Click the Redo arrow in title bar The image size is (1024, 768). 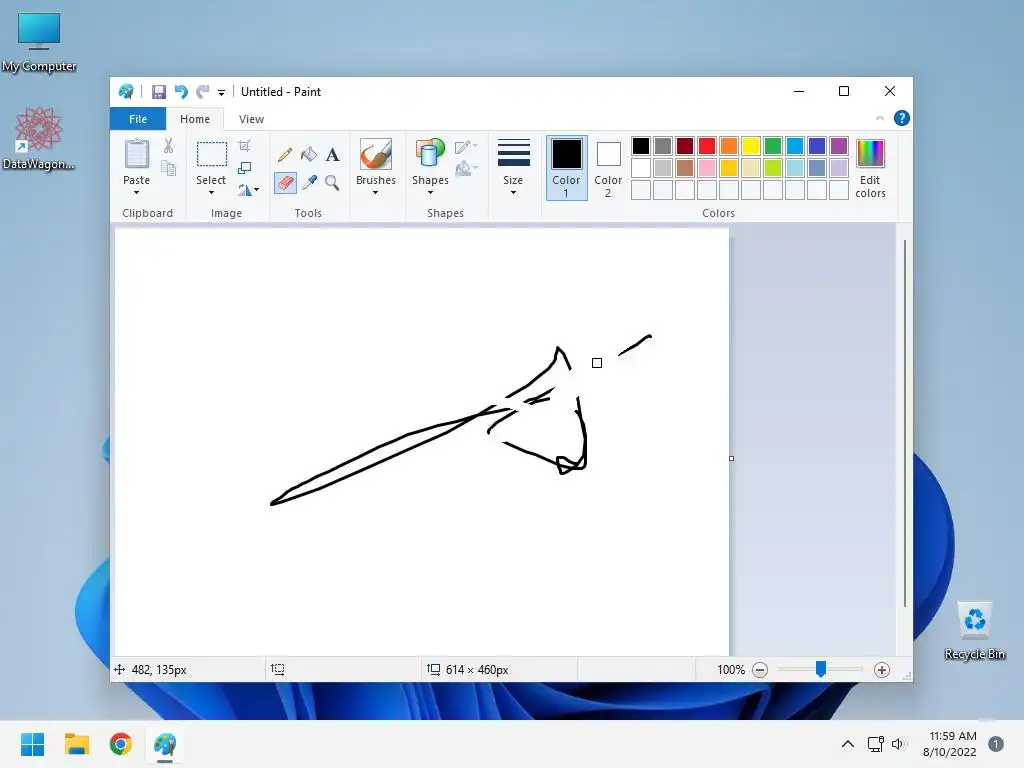pos(203,92)
